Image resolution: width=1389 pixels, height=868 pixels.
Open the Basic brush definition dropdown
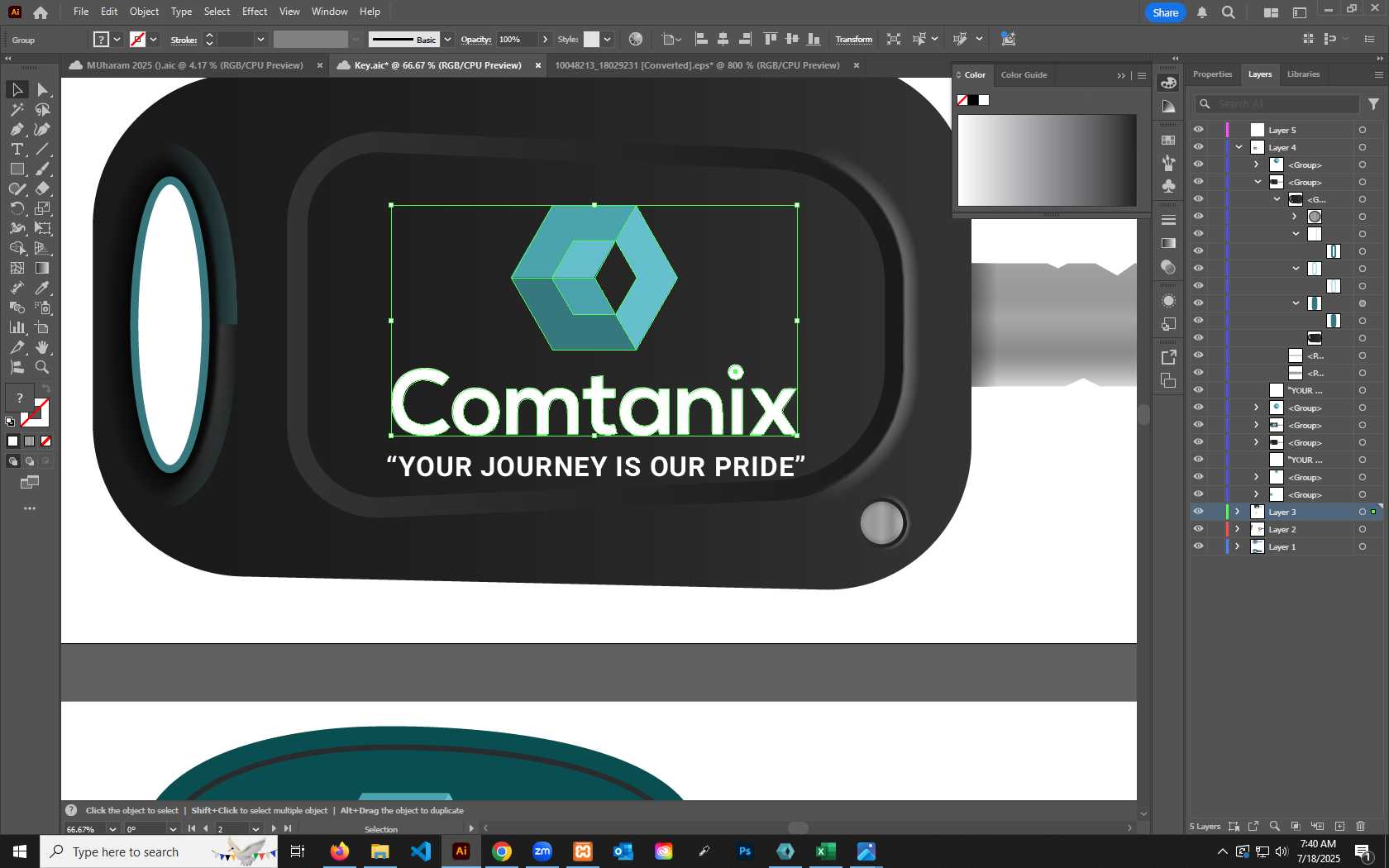tap(447, 40)
